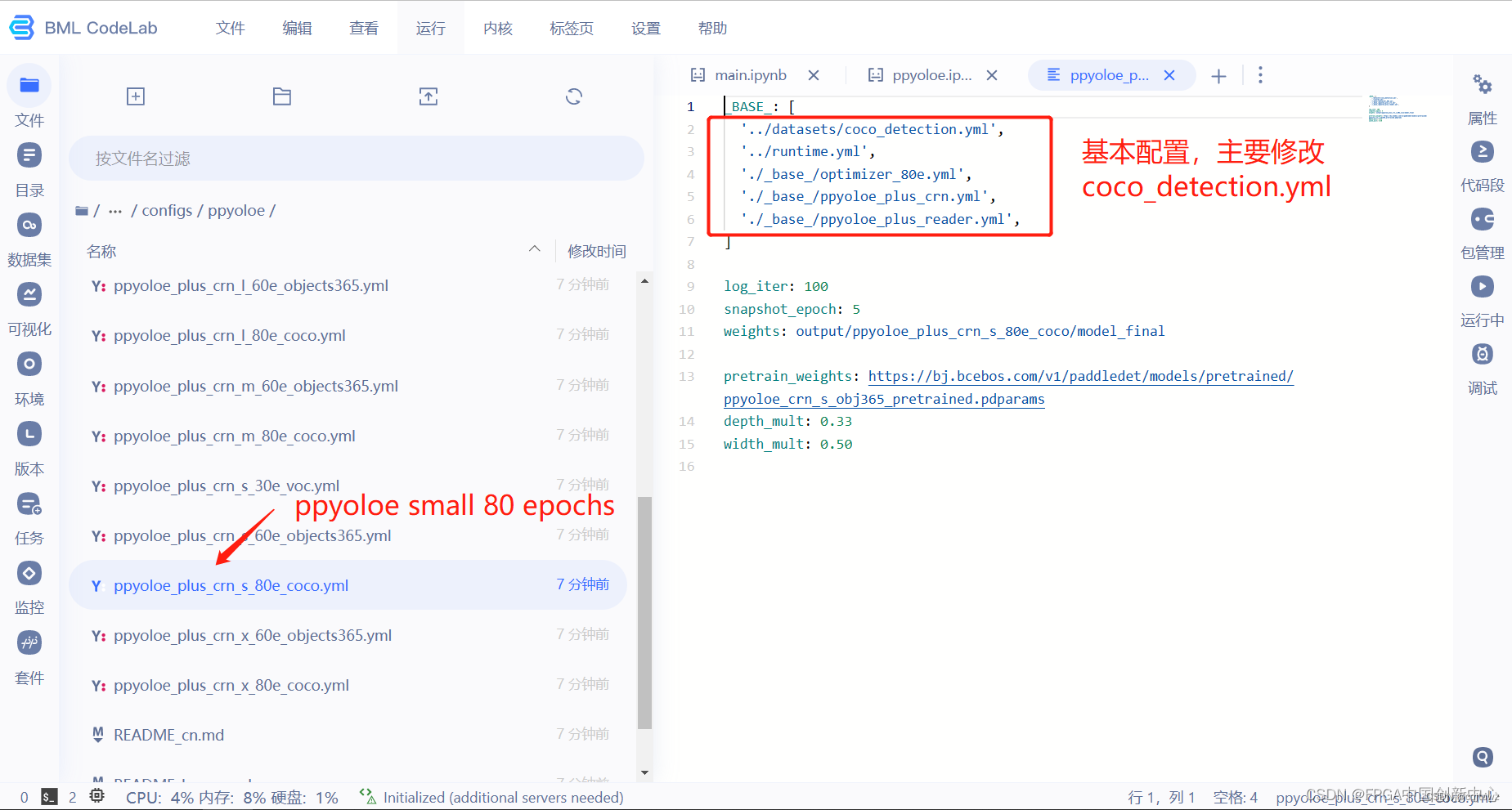
Task: Open the 文件 files sidebar panel
Action: 29,85
